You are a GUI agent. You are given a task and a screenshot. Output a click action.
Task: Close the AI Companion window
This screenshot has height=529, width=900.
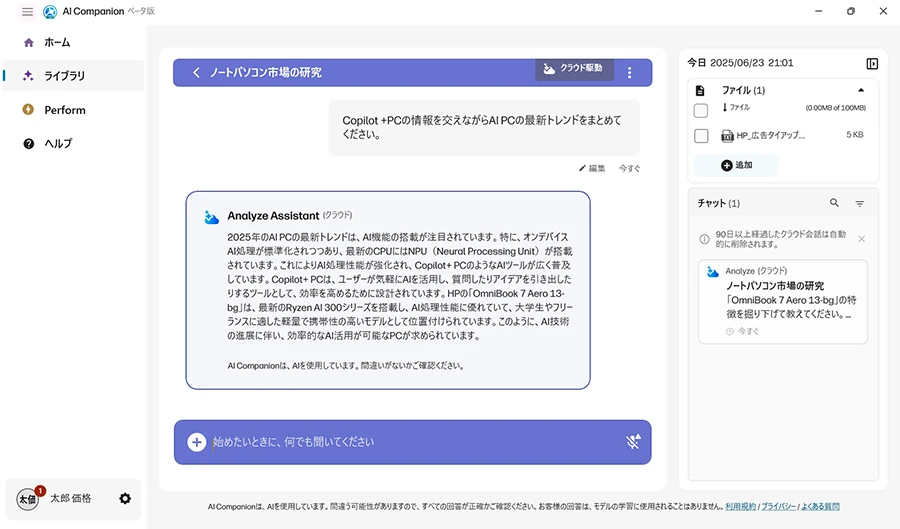[x=883, y=11]
